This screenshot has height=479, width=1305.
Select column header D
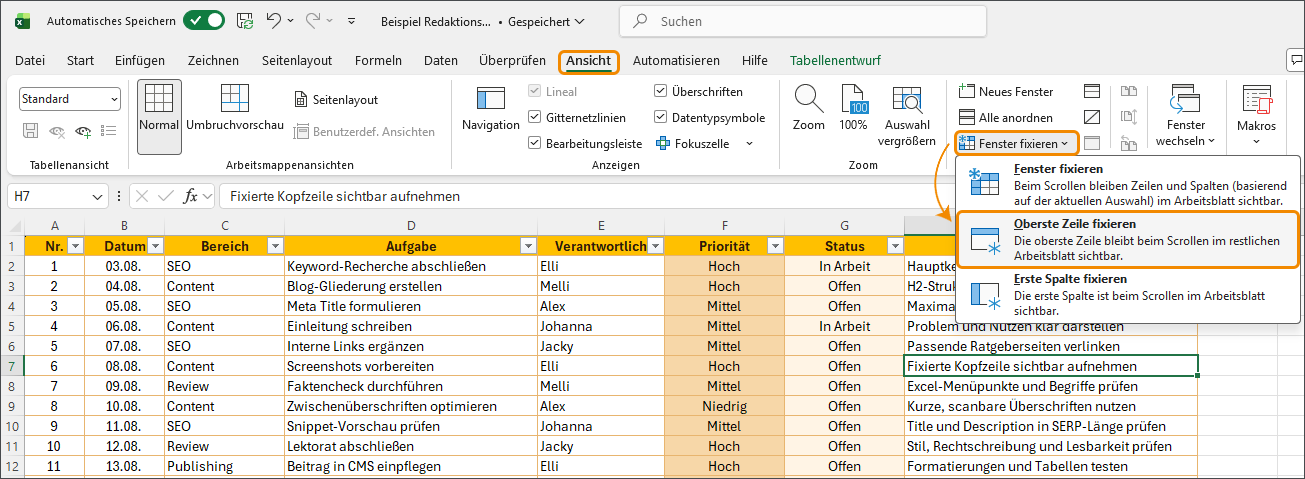click(x=411, y=226)
